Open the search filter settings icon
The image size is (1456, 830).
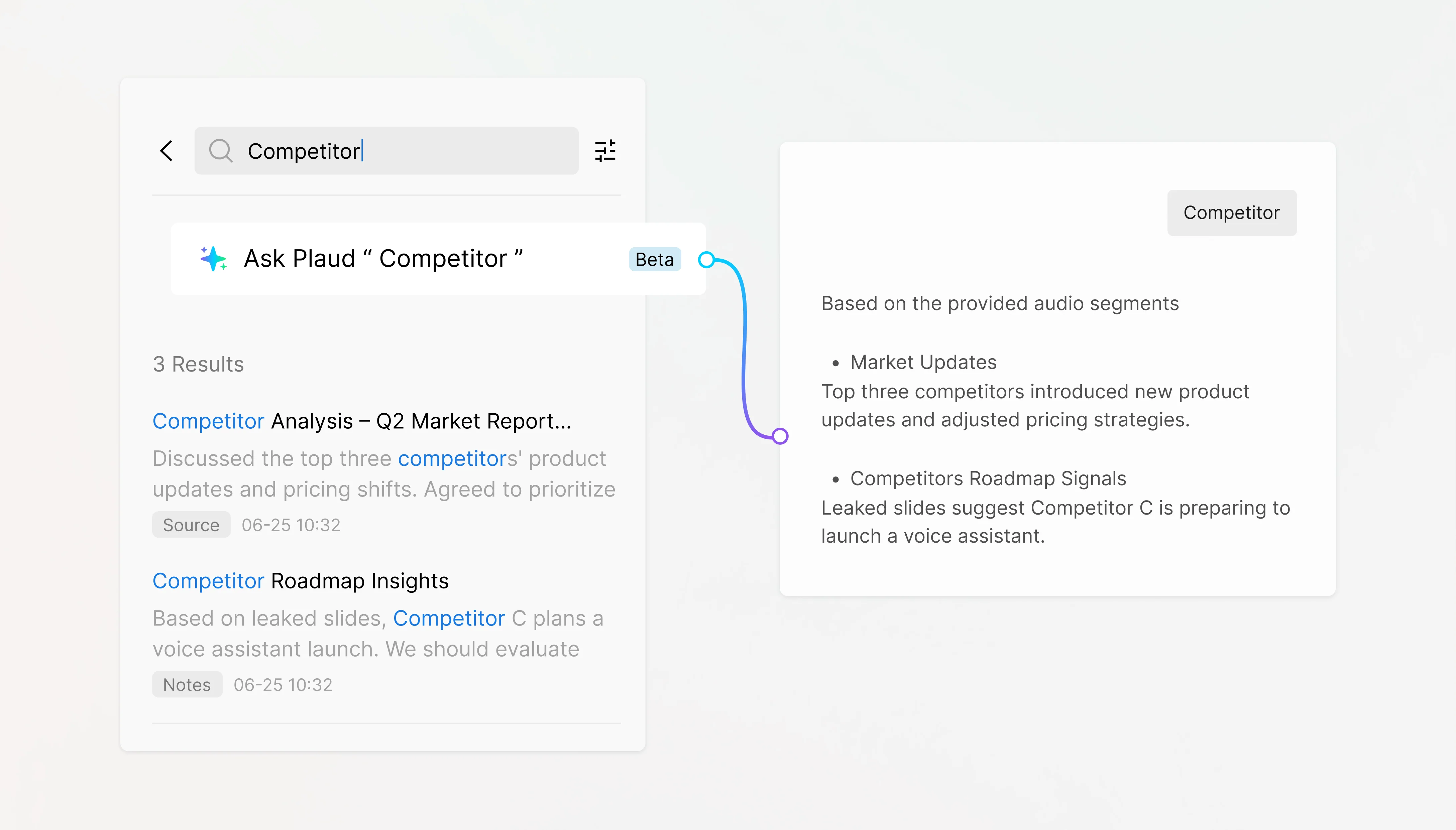pyautogui.click(x=605, y=151)
